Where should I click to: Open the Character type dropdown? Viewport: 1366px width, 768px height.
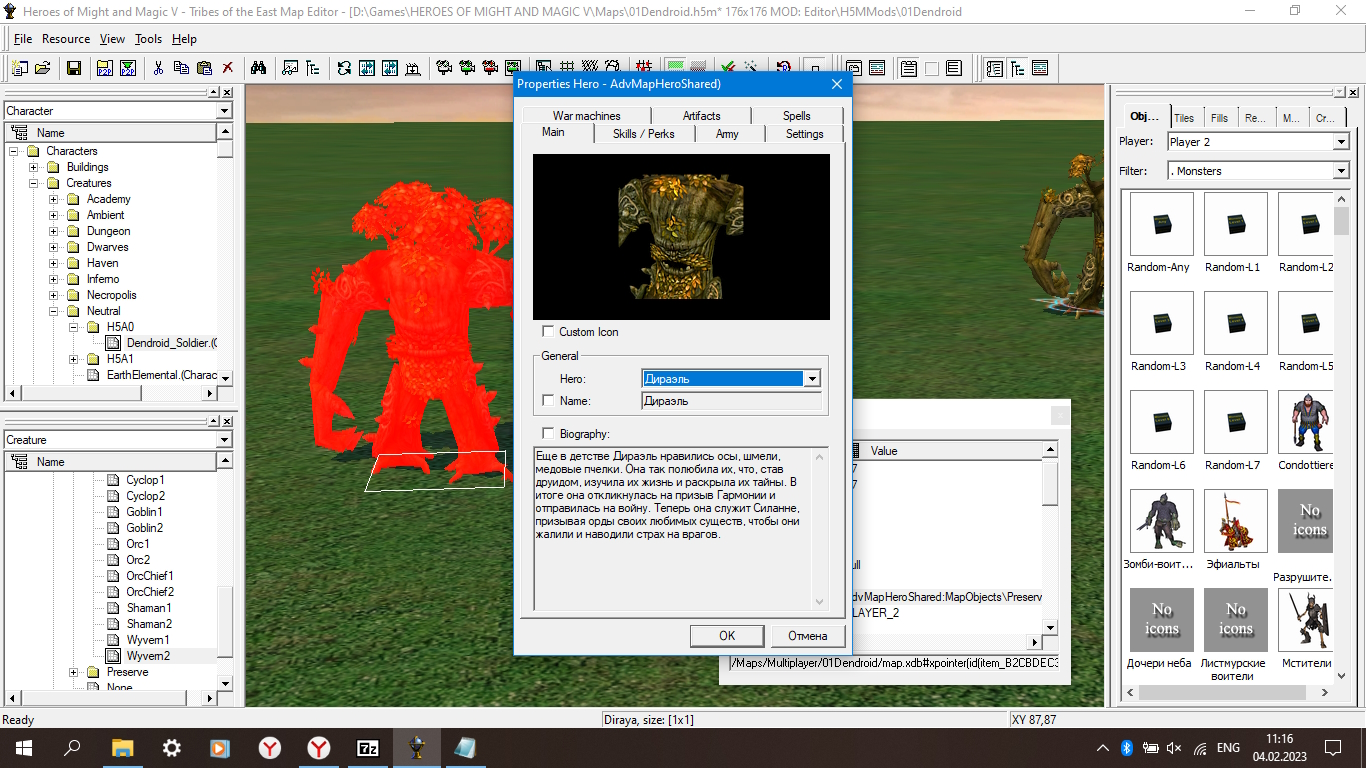[224, 111]
